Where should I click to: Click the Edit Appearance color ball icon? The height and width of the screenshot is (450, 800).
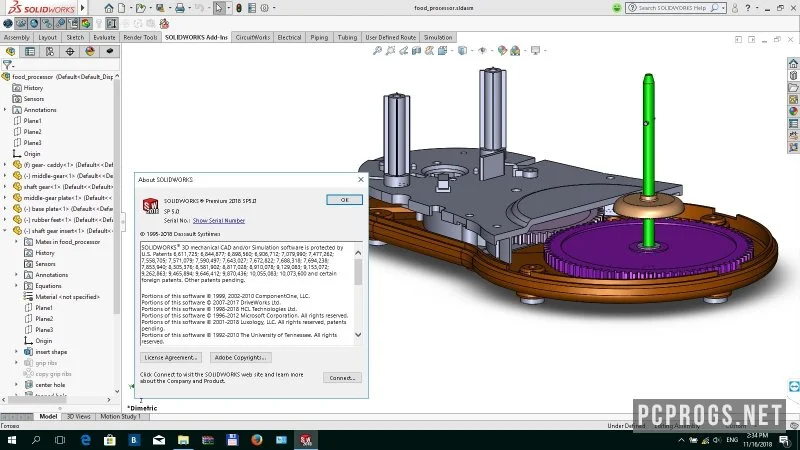pyautogui.click(x=502, y=51)
